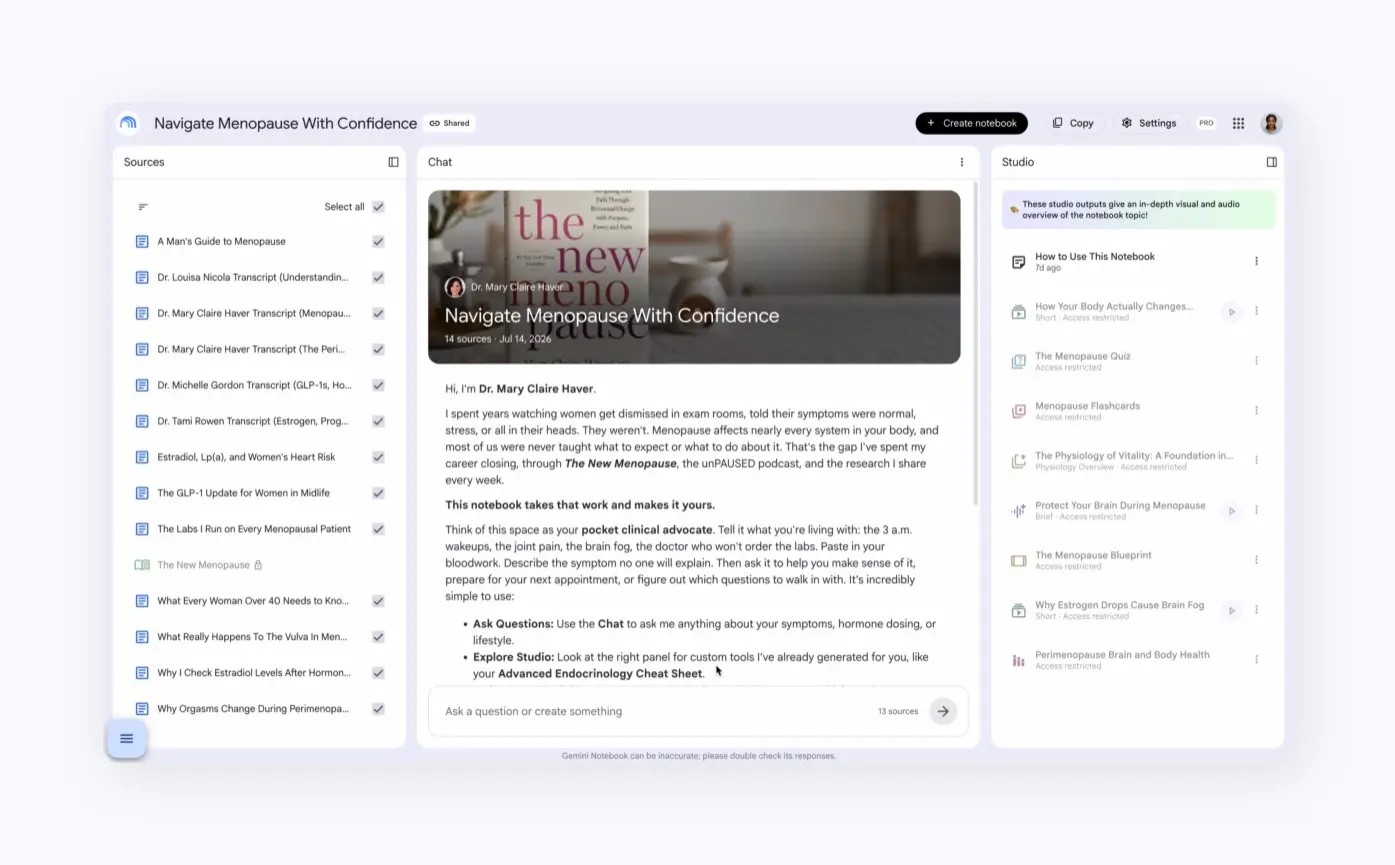This screenshot has height=865, width=1395.
Task: Click the Dr. Mary Claire Haver avatar
Action: point(455,287)
